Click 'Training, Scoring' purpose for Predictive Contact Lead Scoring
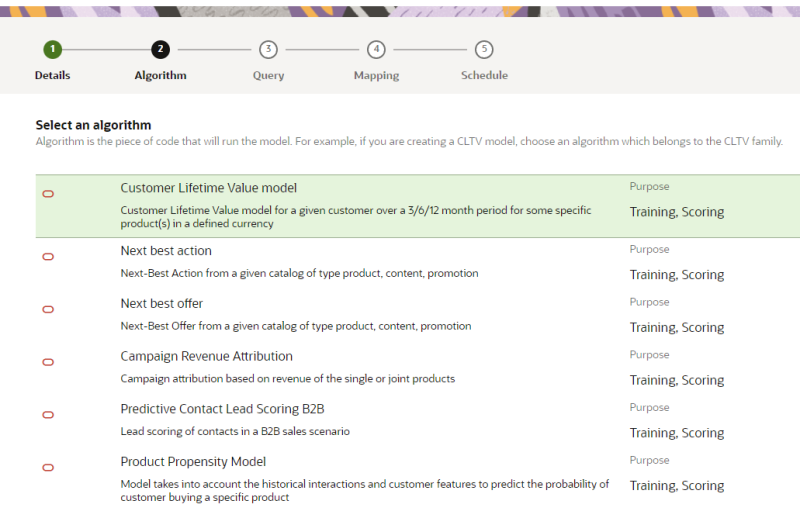The width and height of the screenshot is (800, 518). click(677, 433)
